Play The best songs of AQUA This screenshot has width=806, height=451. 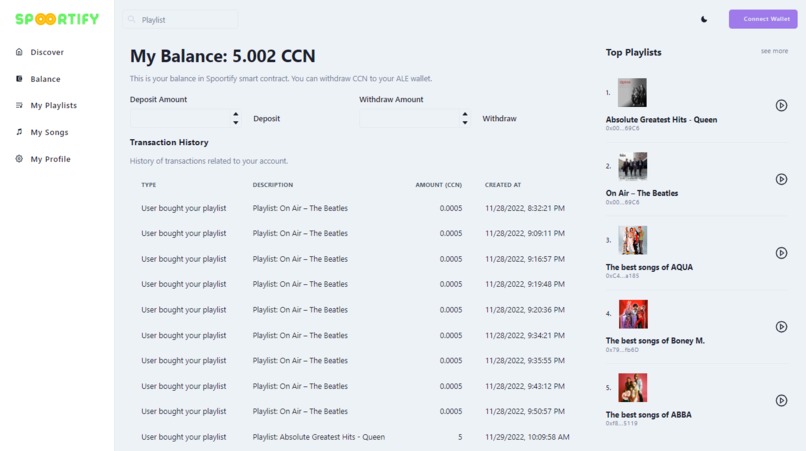coord(781,253)
